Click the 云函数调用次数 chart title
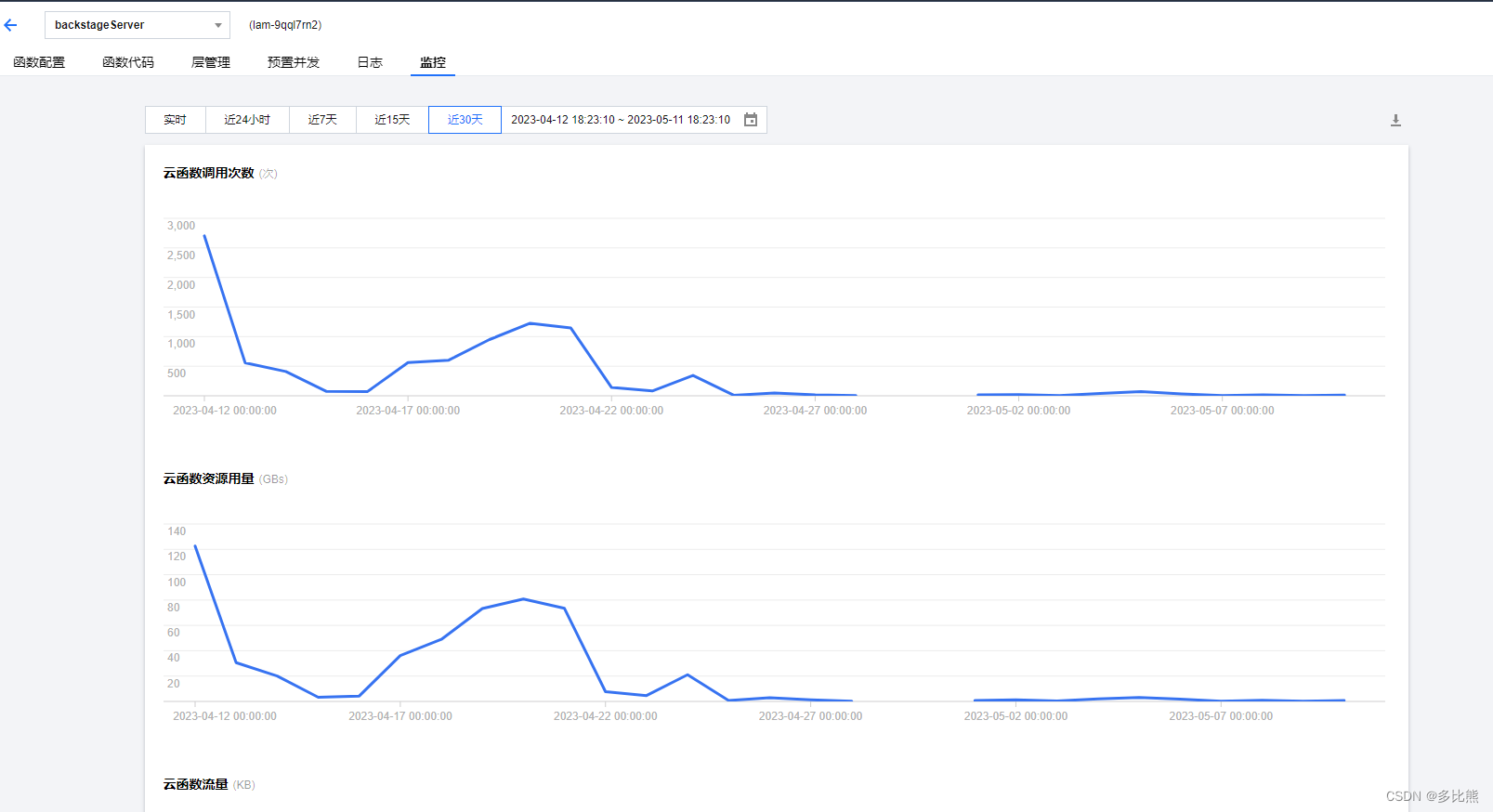1493x812 pixels. tap(209, 173)
